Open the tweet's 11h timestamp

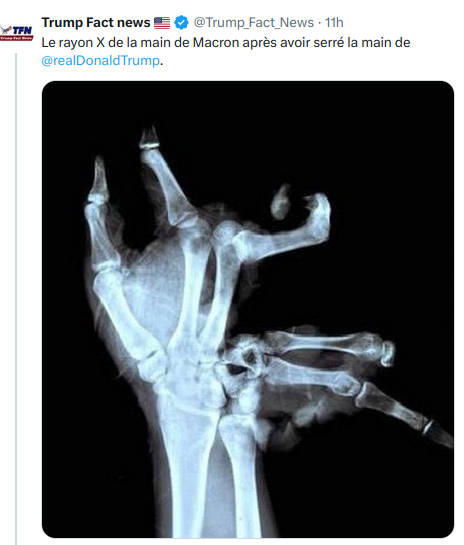(x=334, y=23)
